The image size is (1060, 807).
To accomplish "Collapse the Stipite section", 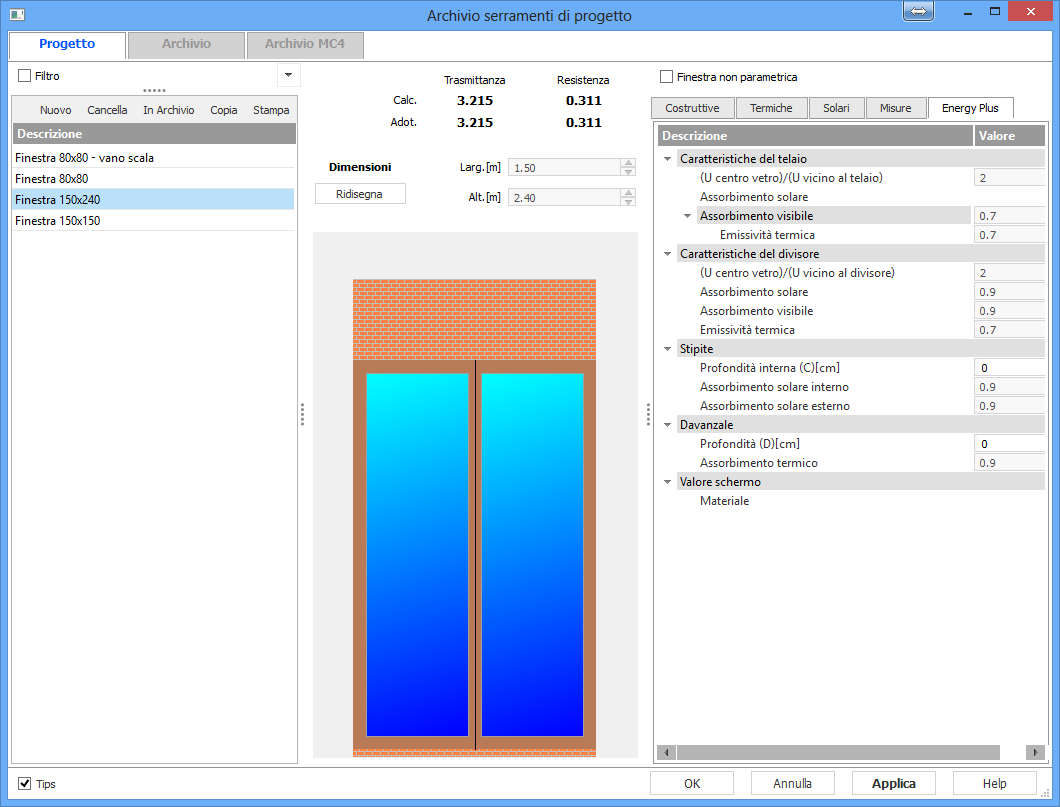I will click(x=668, y=349).
